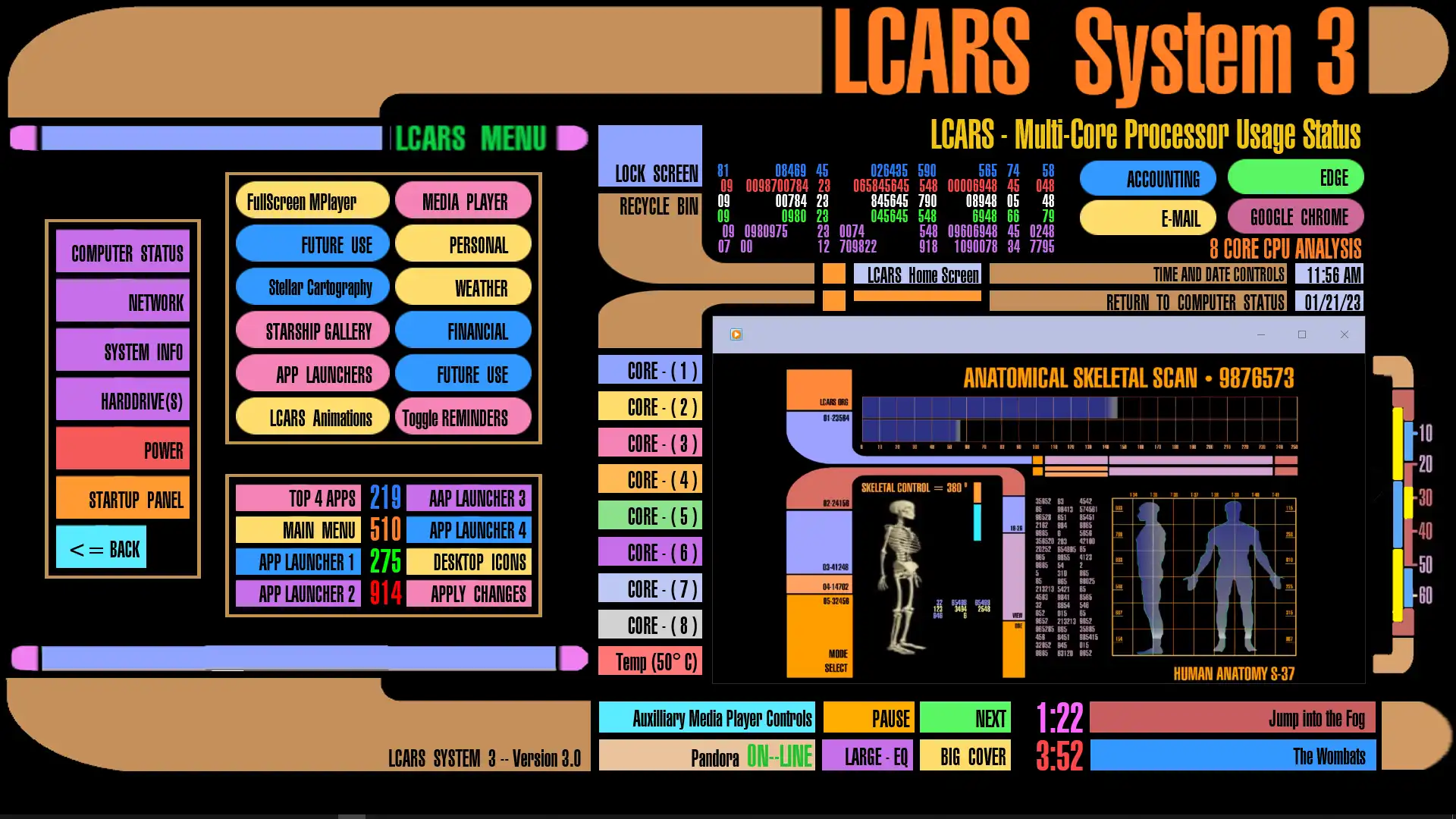
Task: Open LCARS Menu navigation
Action: [470, 139]
